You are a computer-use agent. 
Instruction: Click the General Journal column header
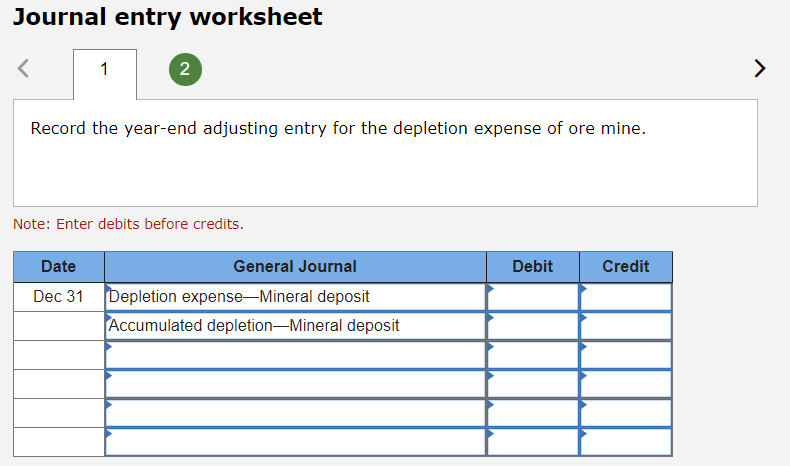pyautogui.click(x=295, y=267)
